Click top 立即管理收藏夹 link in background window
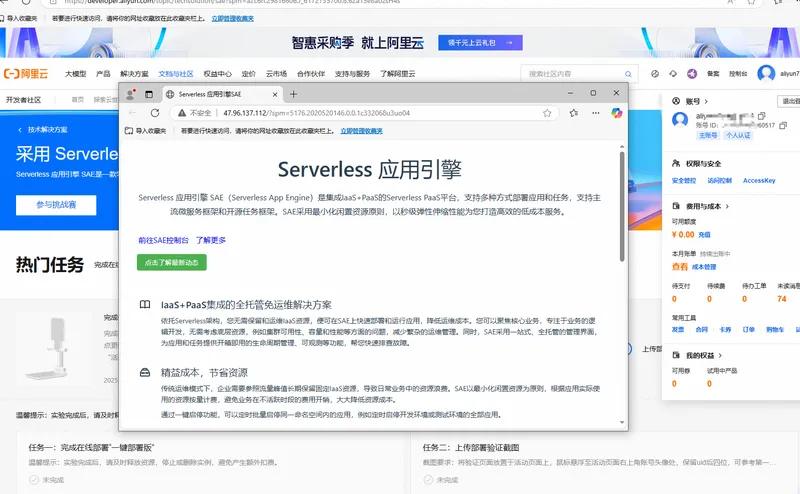Screen dimensions: 800x494 click(232, 18)
